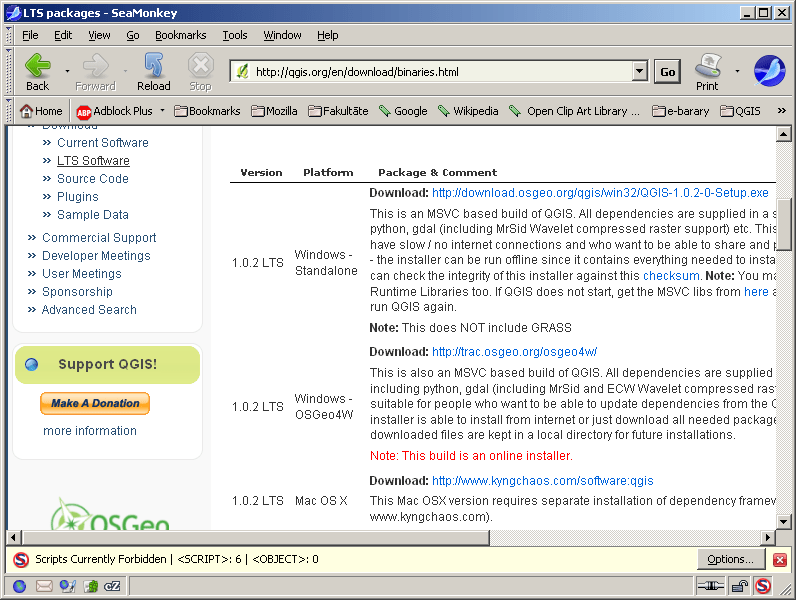
Task: Open the File menu
Action: pyautogui.click(x=30, y=35)
